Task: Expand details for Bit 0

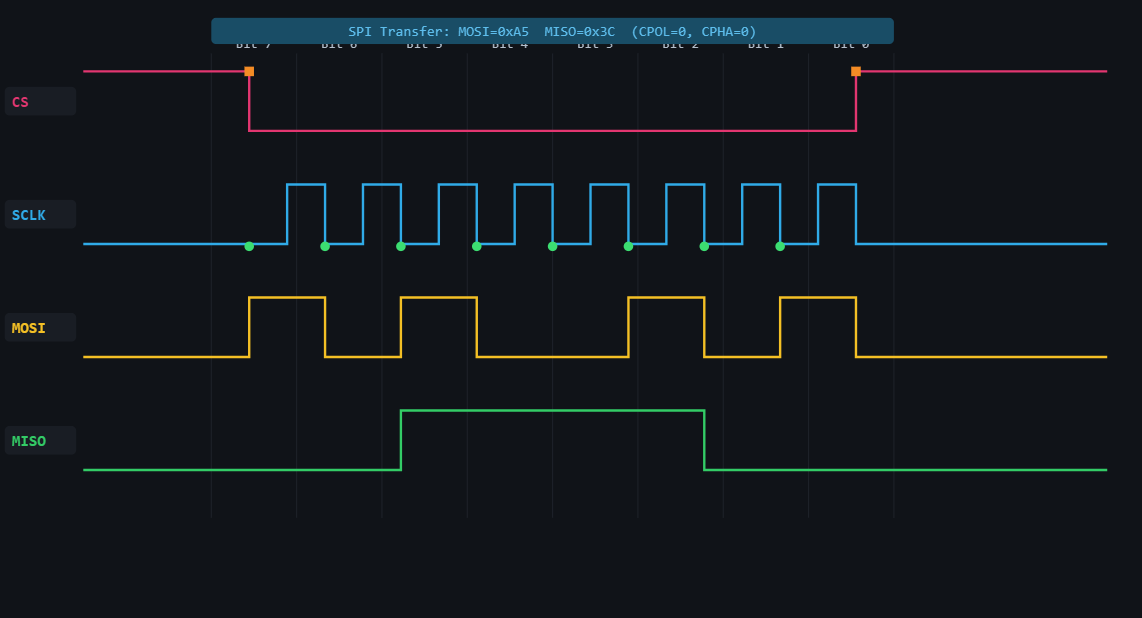Action: (x=852, y=44)
